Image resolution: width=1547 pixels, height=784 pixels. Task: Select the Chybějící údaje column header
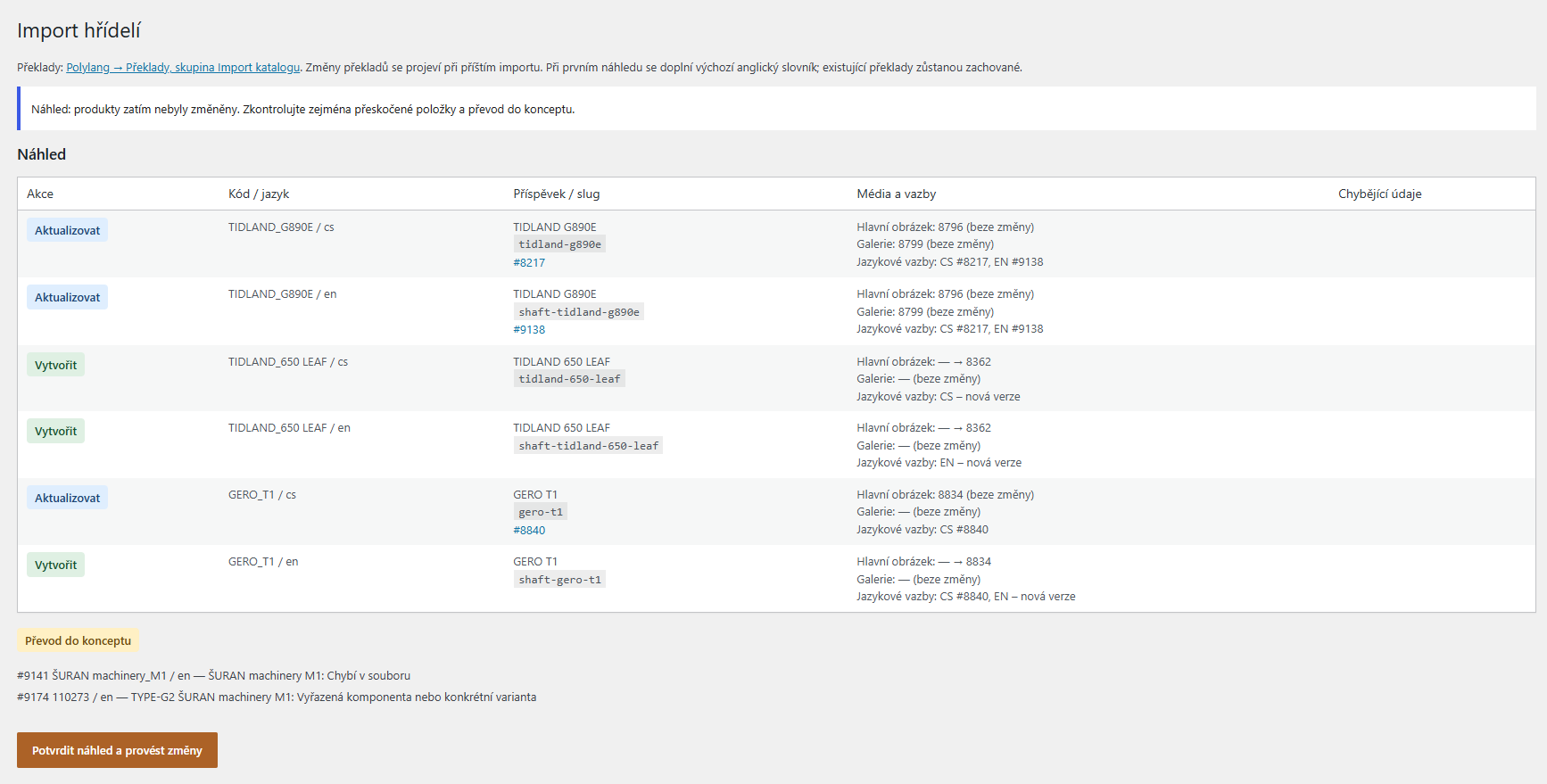[x=1380, y=194]
